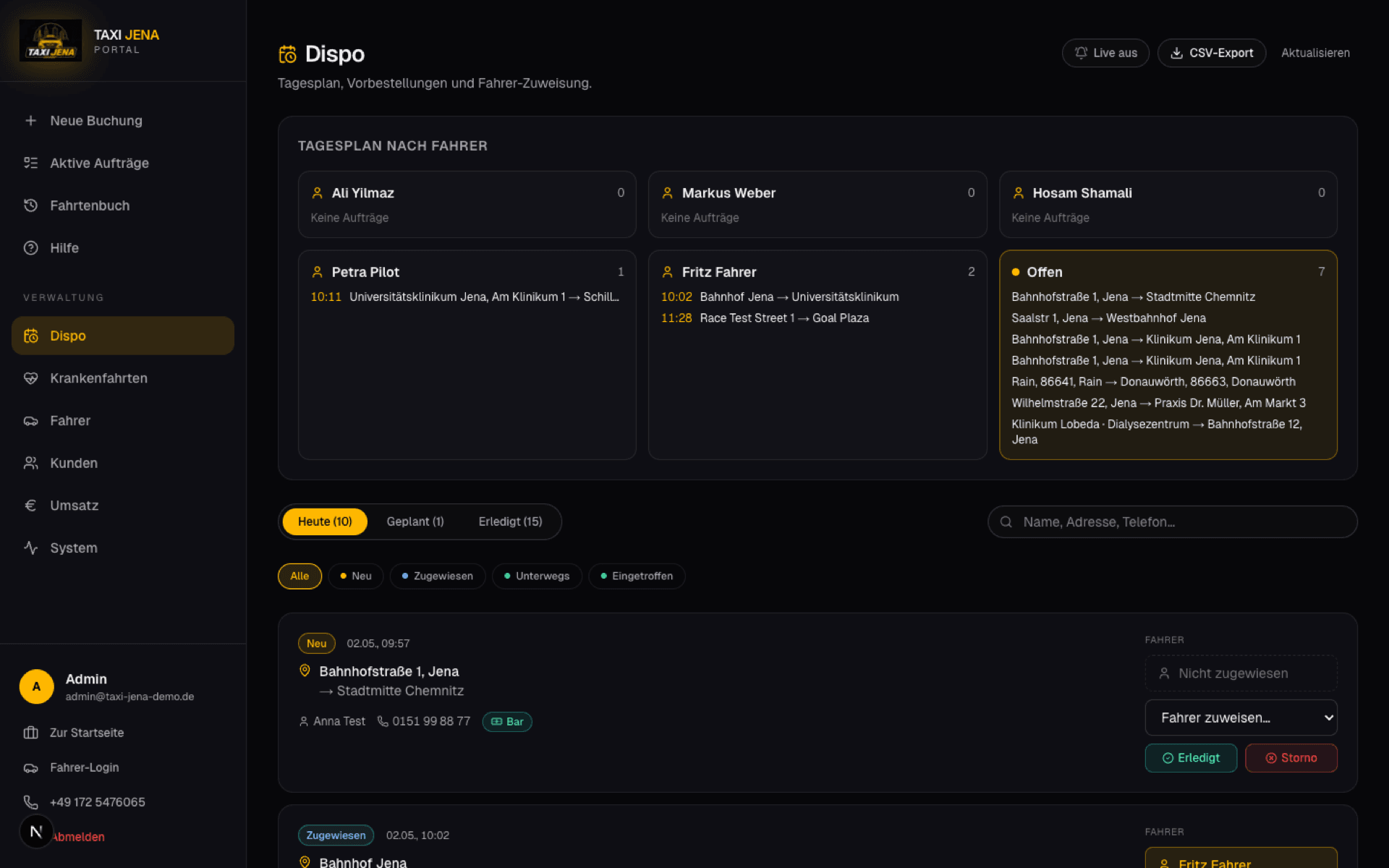Click the bell icon in Live aus
This screenshot has width=1389, height=868.
pyautogui.click(x=1081, y=53)
